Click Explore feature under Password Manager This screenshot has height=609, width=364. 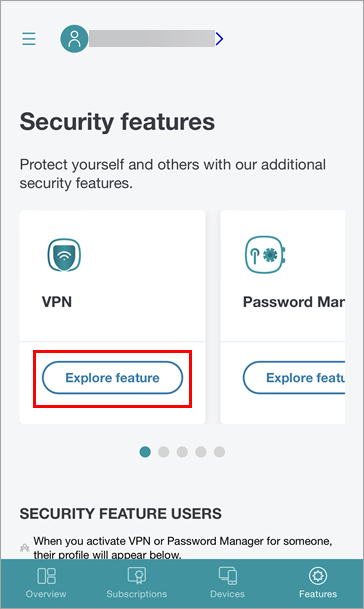click(294, 378)
